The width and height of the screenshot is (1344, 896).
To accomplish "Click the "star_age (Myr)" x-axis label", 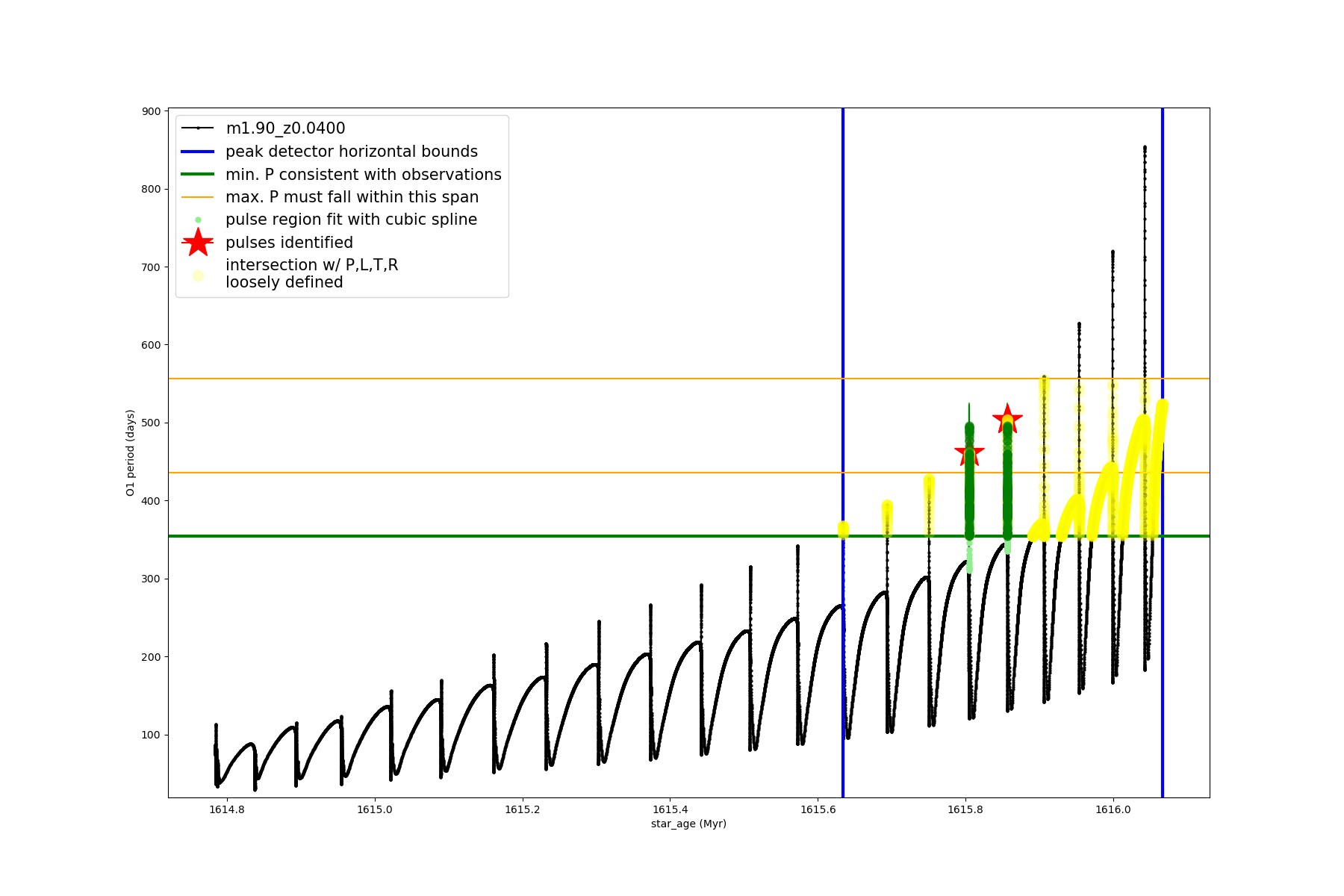I will coord(688,824).
